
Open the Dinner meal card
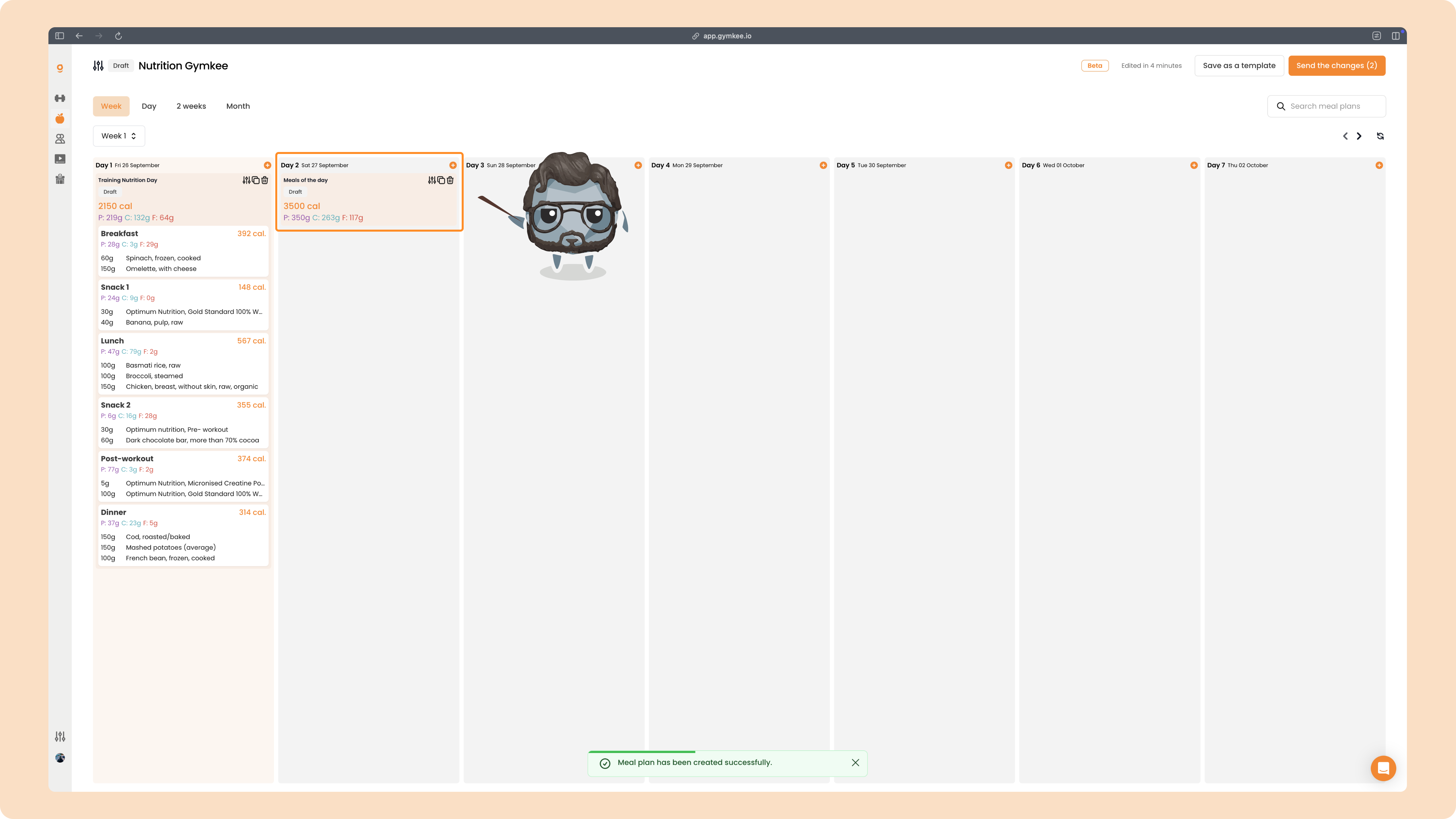[183, 535]
